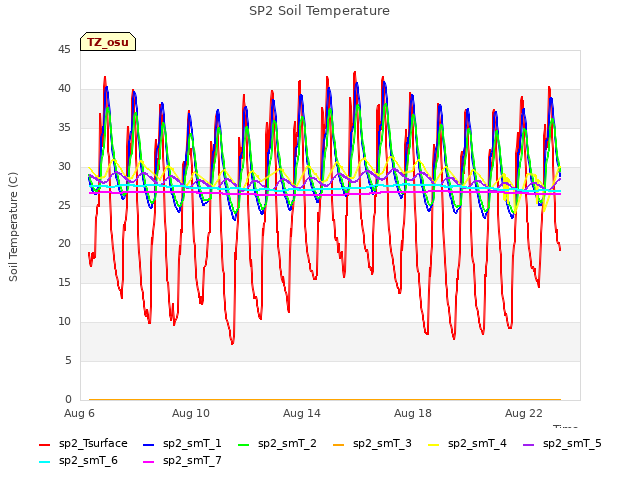Toggle the sp2_smT_3 legend entry
640x480 pixels.
coord(372,444)
